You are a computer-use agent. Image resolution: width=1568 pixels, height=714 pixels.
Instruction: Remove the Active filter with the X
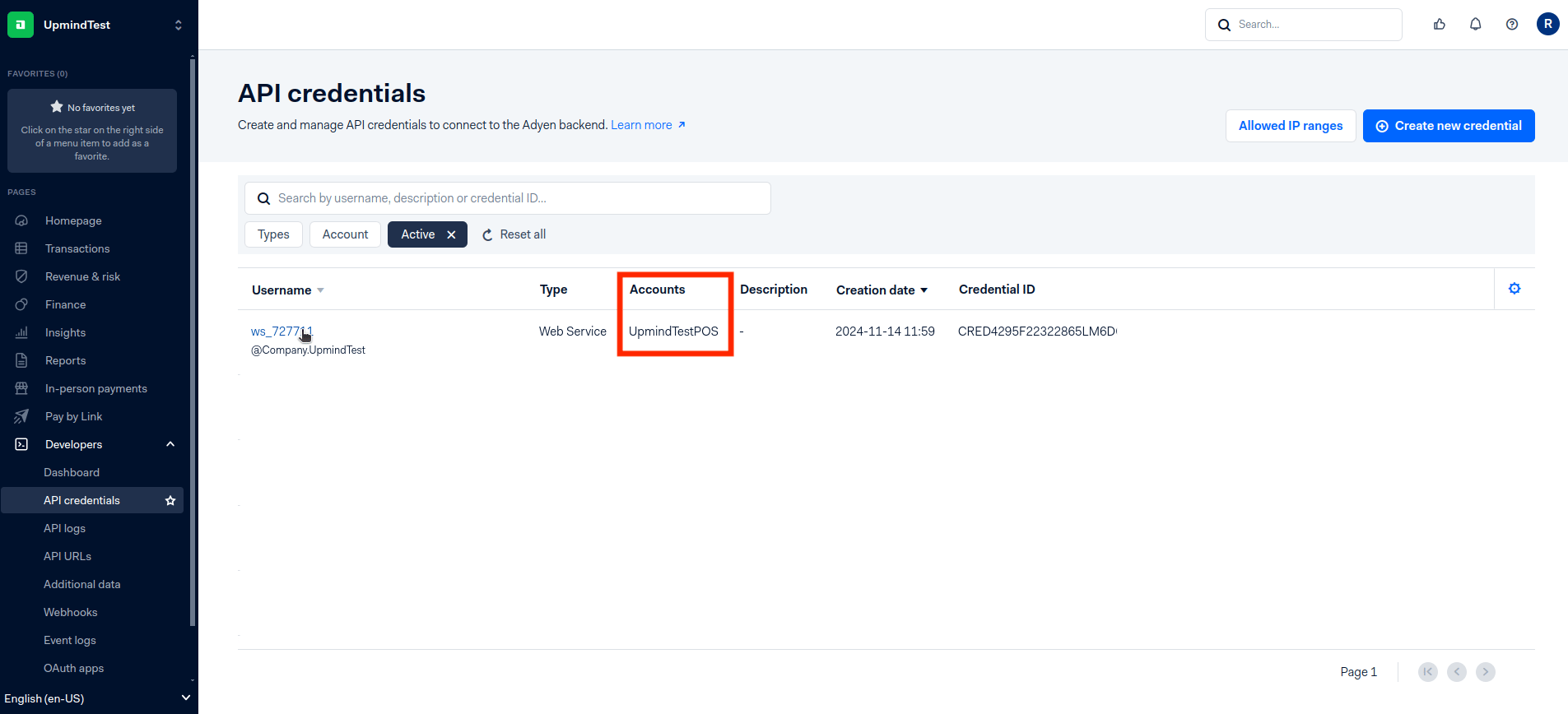point(451,234)
